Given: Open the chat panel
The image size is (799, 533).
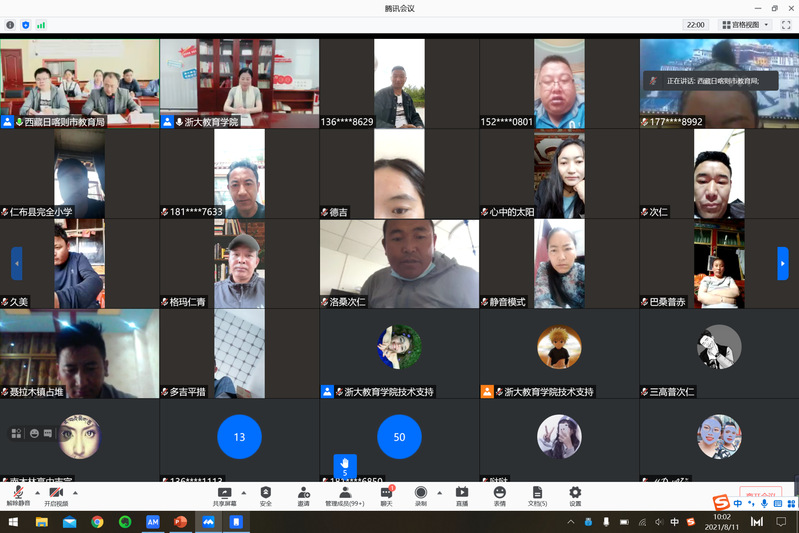Looking at the screenshot, I should [x=386, y=493].
